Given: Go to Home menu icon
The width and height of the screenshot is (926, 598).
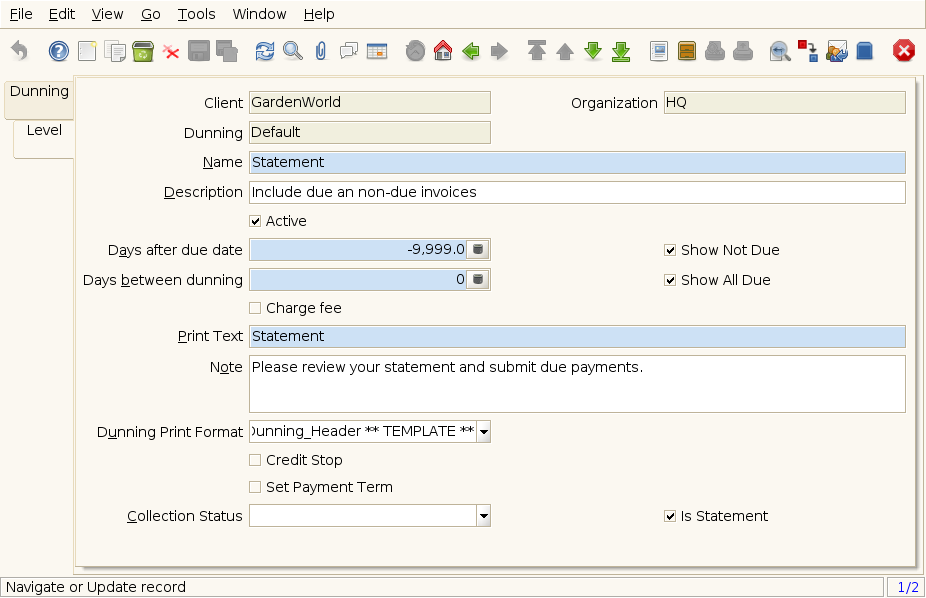Looking at the screenshot, I should [443, 51].
